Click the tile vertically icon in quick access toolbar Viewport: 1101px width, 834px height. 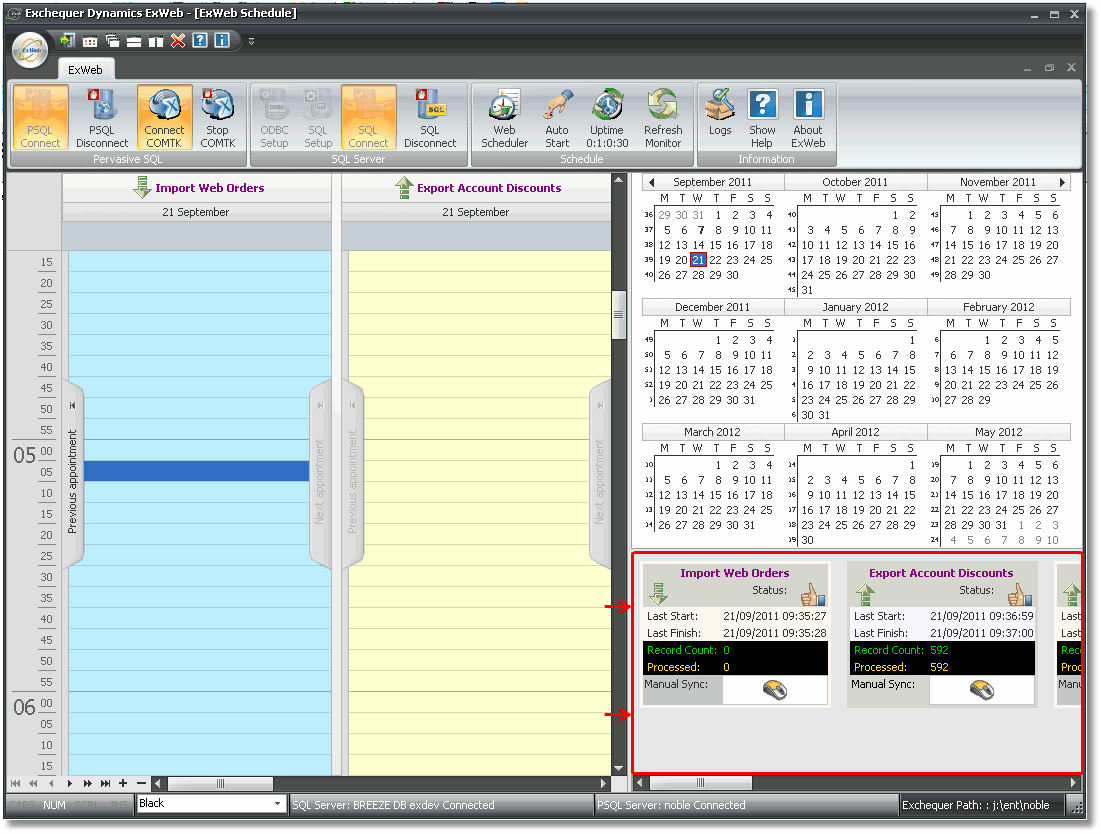(156, 41)
